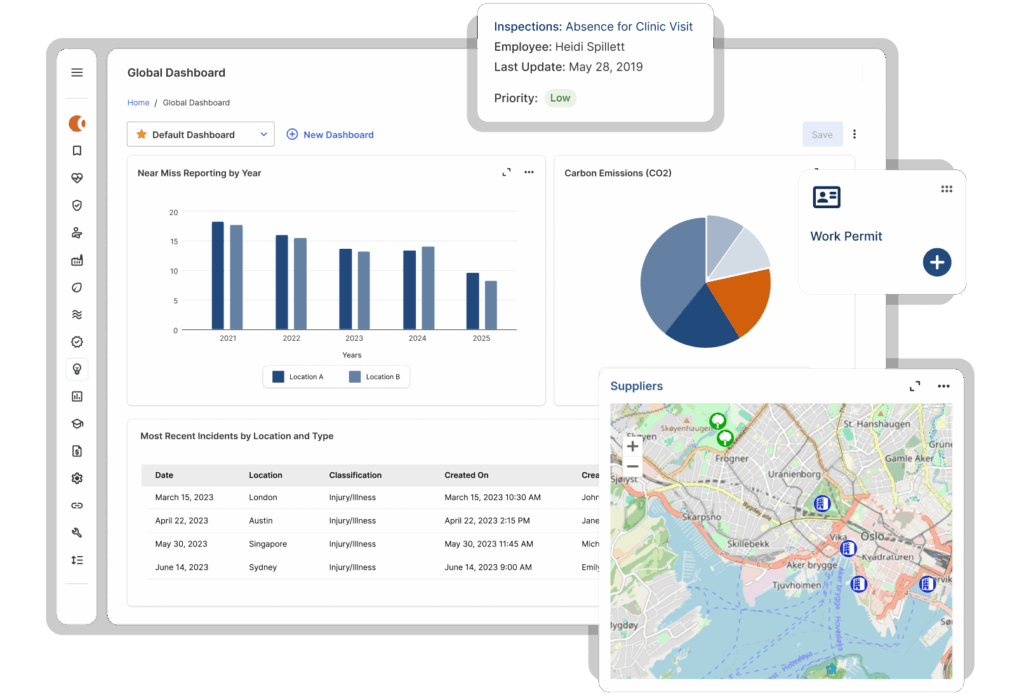Open the health and wellness sidebar icon
Screen dimensions: 1024x695
pos(77,178)
